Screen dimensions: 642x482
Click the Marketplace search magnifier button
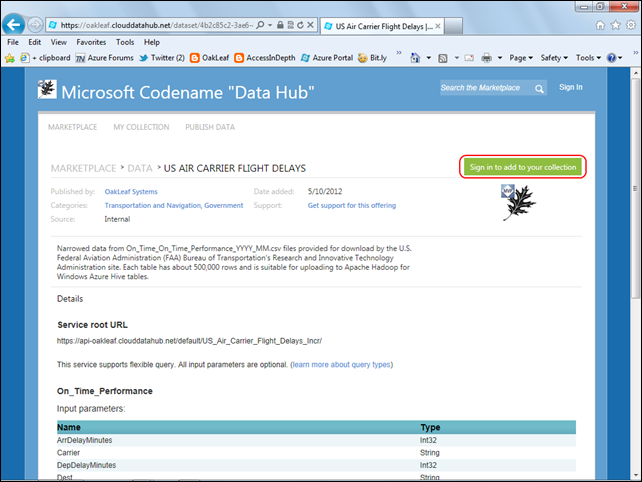pyautogui.click(x=539, y=88)
